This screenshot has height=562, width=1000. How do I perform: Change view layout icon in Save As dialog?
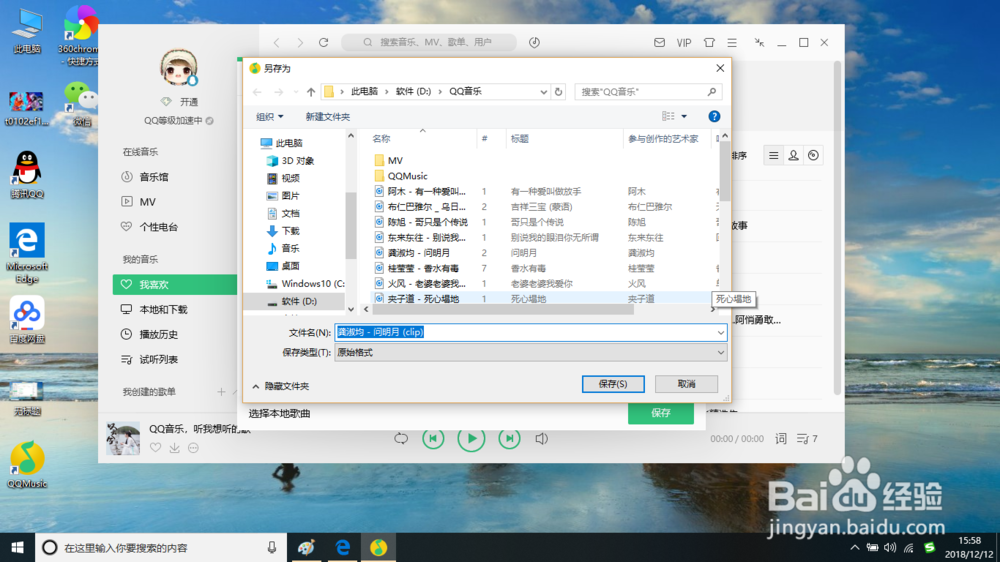668,116
